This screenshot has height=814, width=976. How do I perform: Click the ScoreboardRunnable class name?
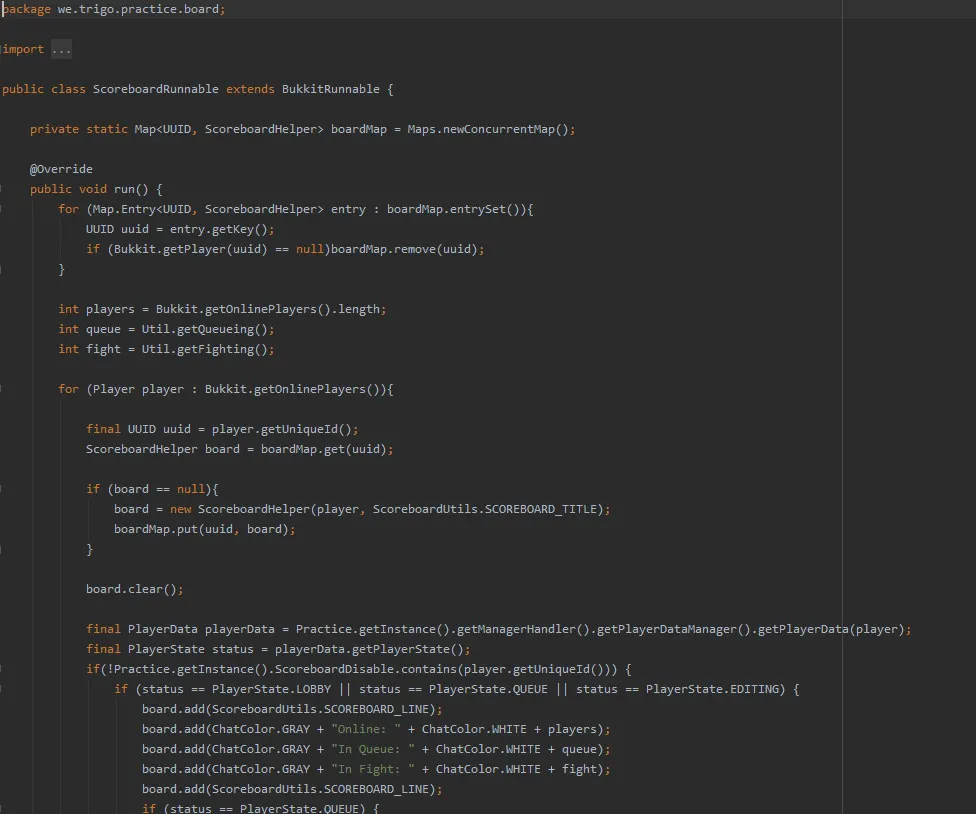(x=155, y=89)
